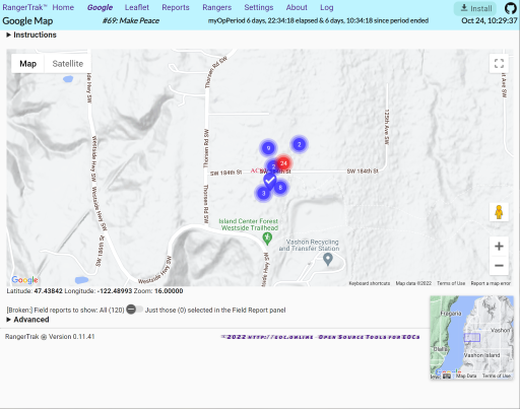Switch the map to Satellite view
Image resolution: width=520 pixels, height=409 pixels.
click(68, 63)
